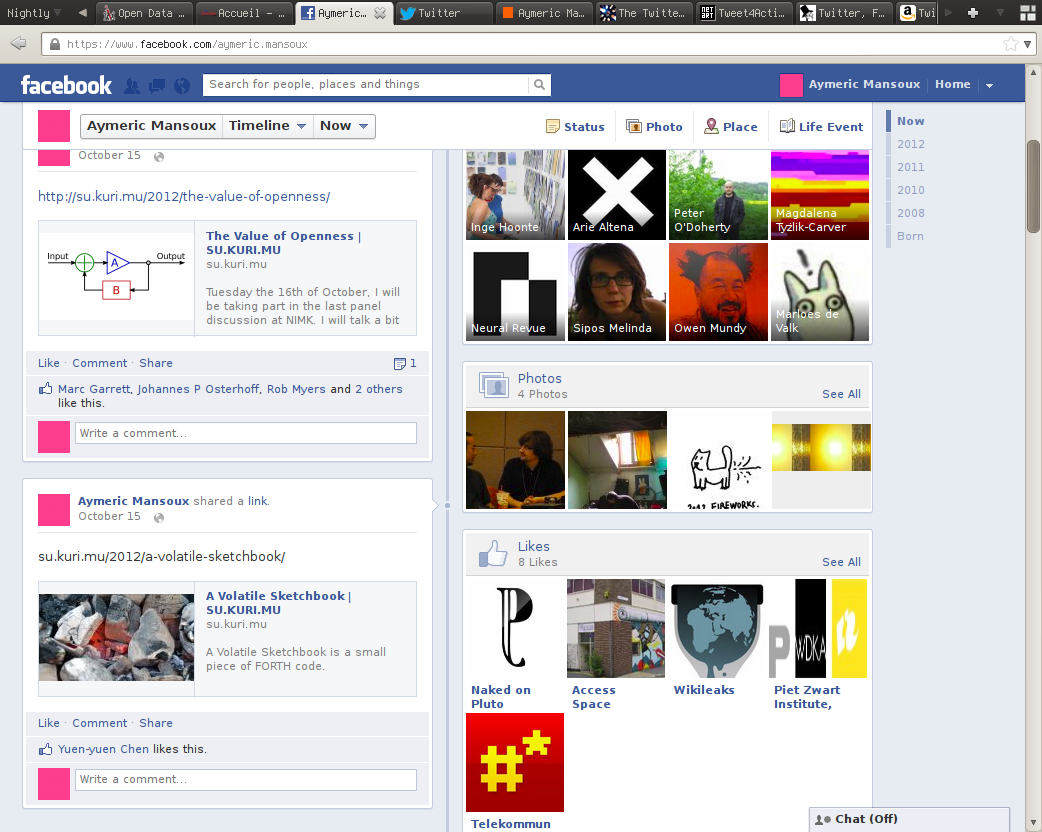Select the Life Event composer option

click(821, 127)
